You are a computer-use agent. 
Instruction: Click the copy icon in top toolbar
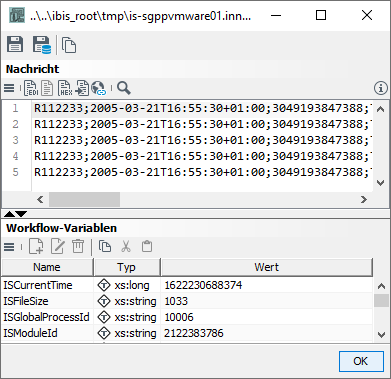[x=69, y=45]
